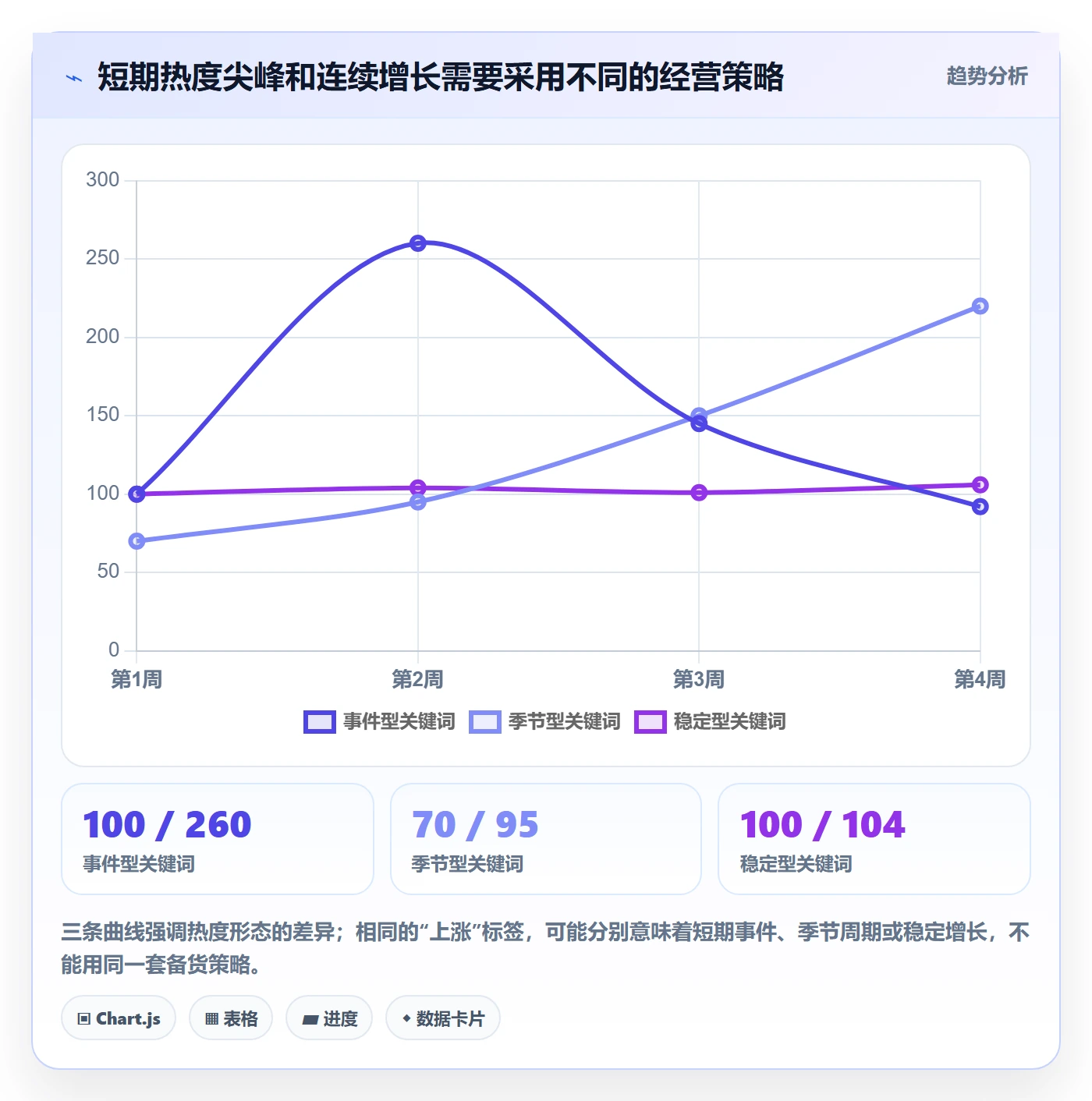Click the 事件型 data point at 第4周
Image resolution: width=1092 pixels, height=1101 pixels.
pos(980,507)
